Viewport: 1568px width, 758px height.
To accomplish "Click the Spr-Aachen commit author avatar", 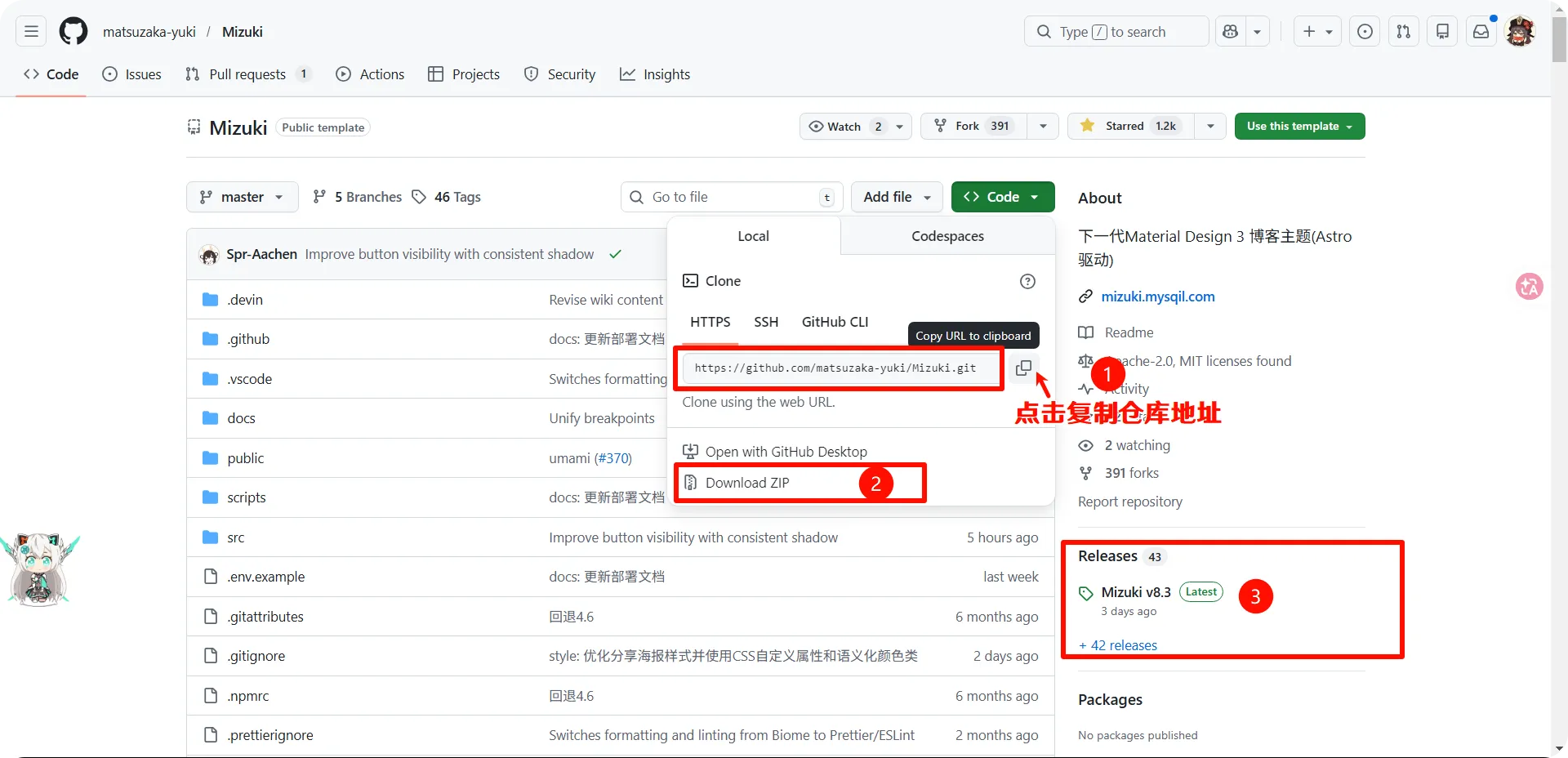I will pyautogui.click(x=209, y=255).
